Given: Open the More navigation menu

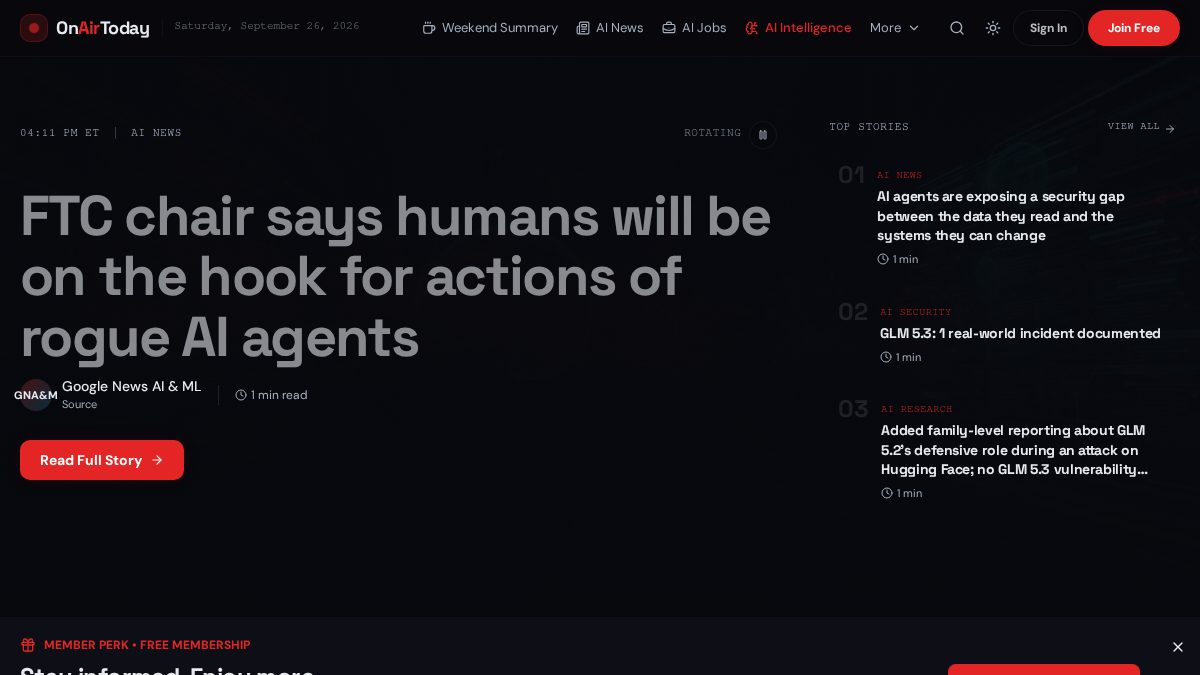Looking at the screenshot, I should tap(895, 28).
